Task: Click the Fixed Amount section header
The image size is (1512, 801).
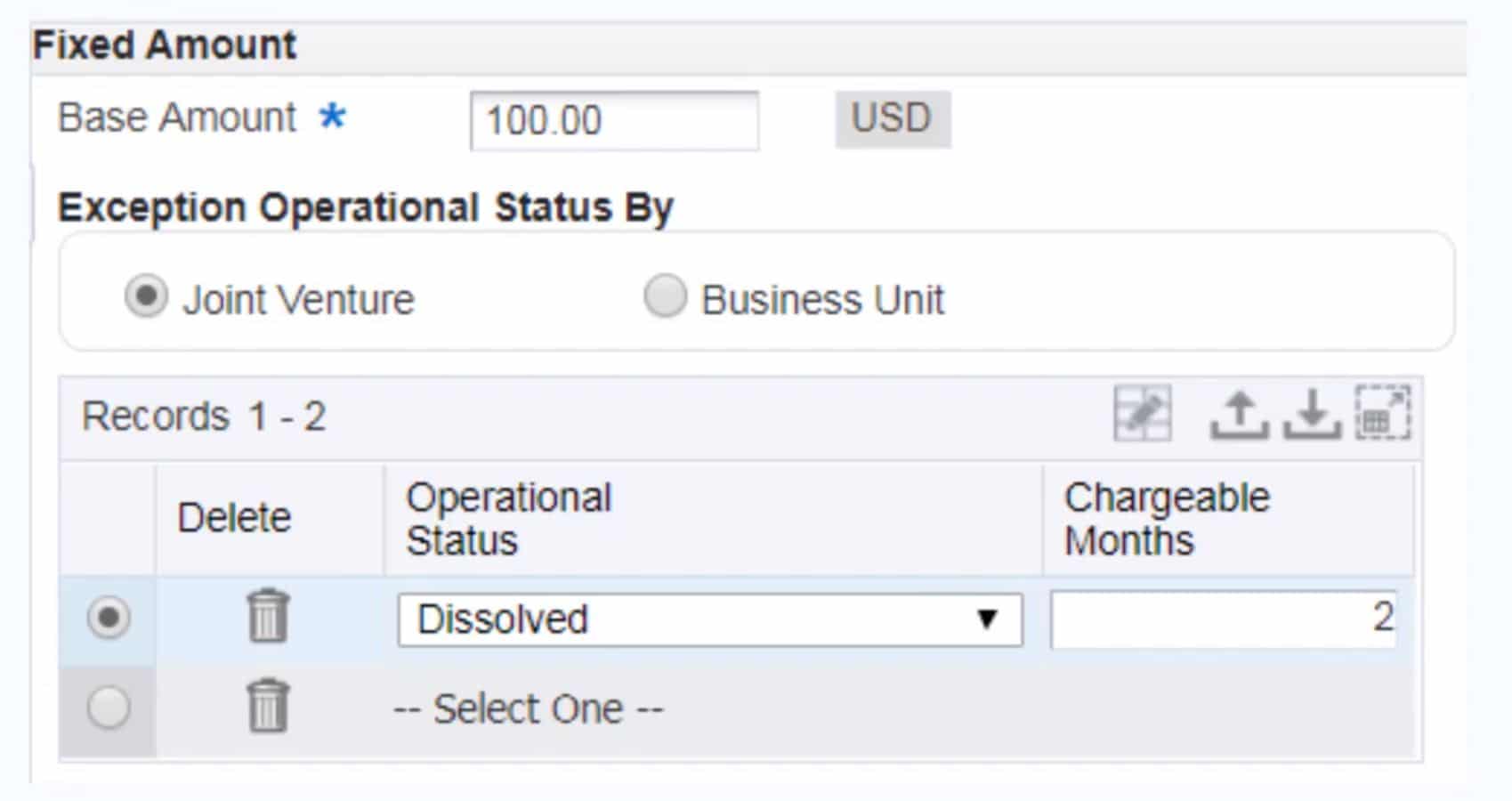Action: [x=163, y=44]
